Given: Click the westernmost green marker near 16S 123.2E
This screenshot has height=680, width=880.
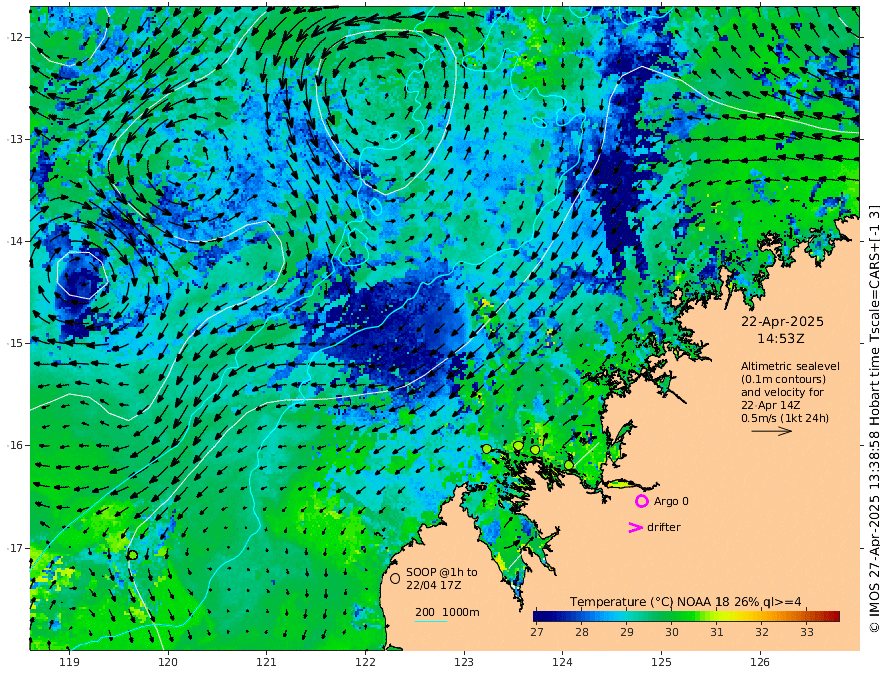Looking at the screenshot, I should click(x=487, y=449).
